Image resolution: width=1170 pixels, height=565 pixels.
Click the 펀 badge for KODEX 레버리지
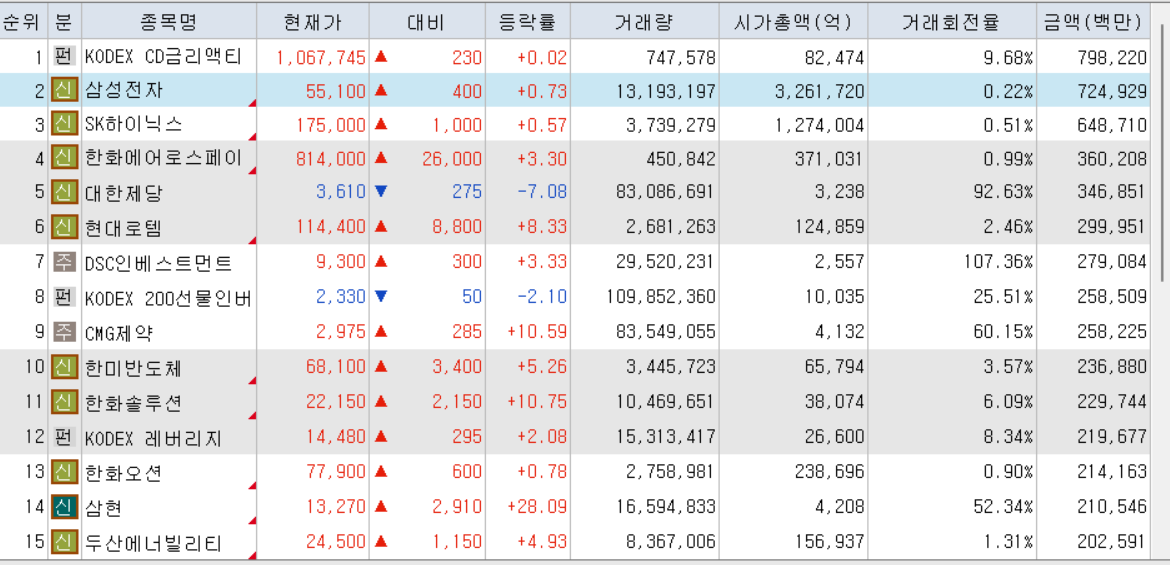click(x=64, y=437)
